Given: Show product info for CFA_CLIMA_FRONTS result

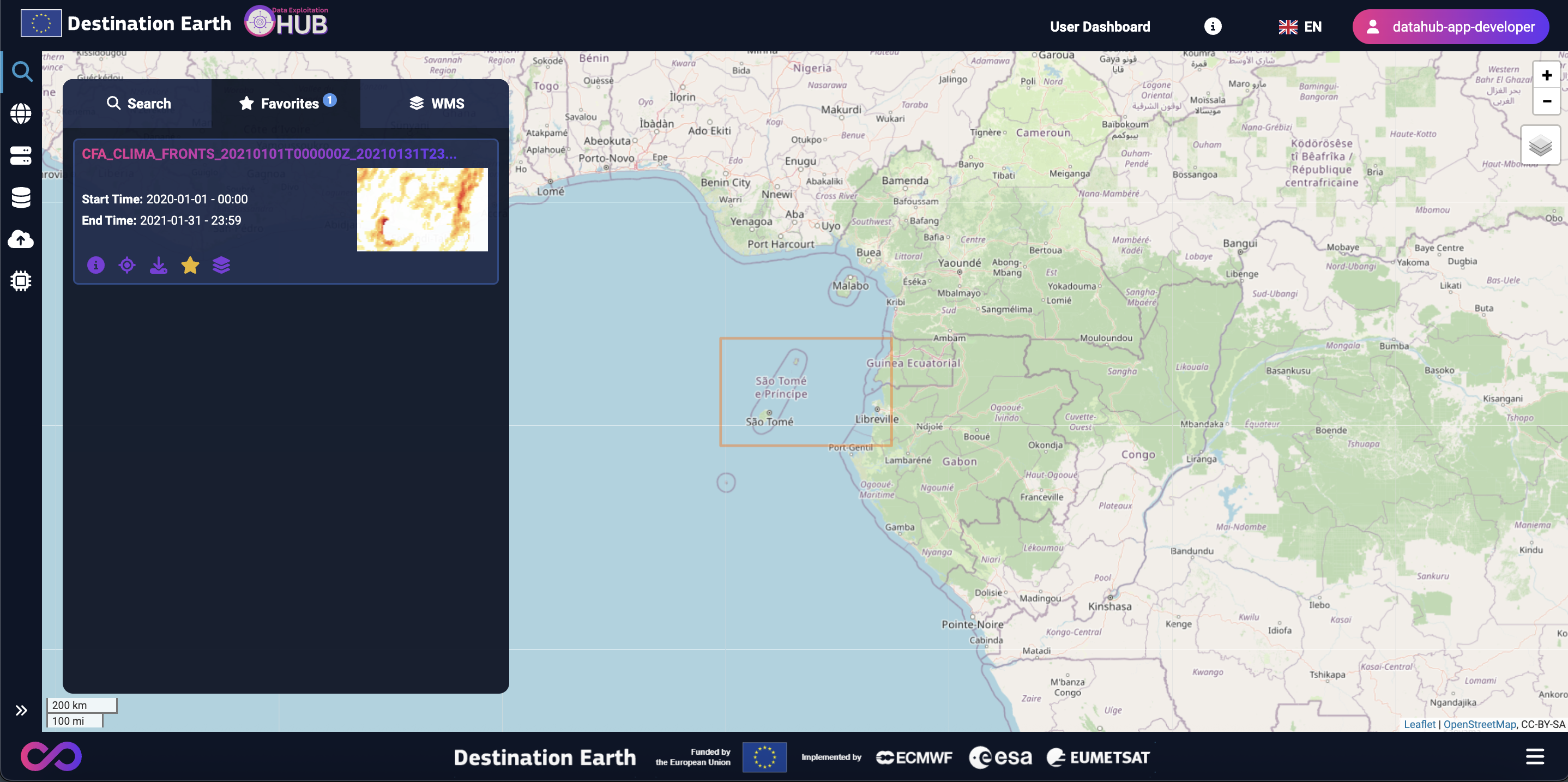Looking at the screenshot, I should pyautogui.click(x=95, y=265).
